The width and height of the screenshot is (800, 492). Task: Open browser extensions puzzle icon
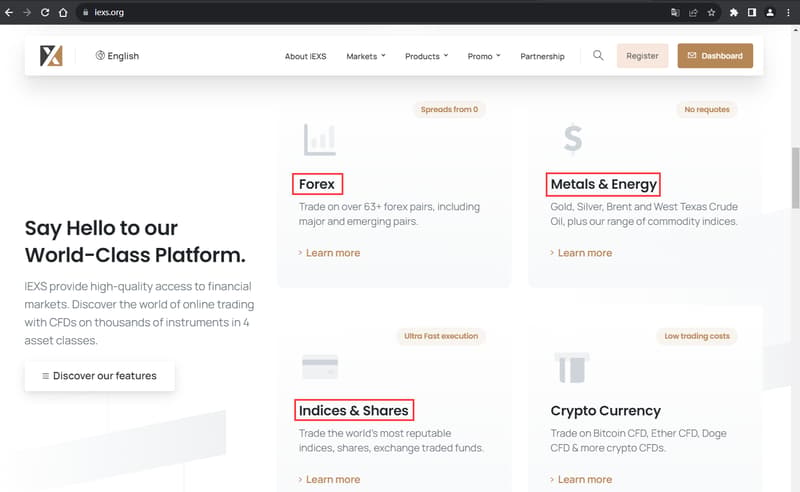click(x=734, y=12)
